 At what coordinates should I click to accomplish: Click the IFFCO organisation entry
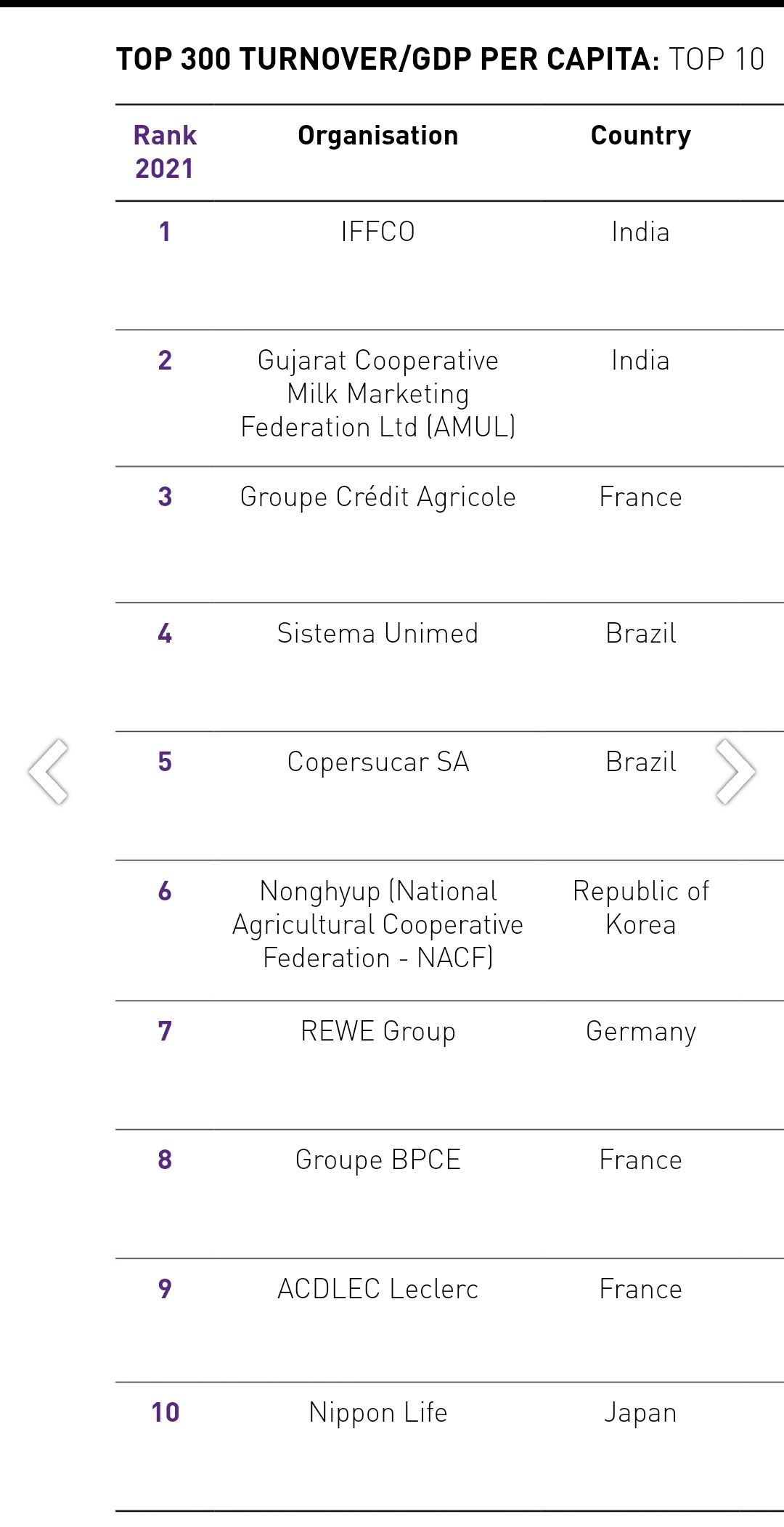[x=377, y=232]
